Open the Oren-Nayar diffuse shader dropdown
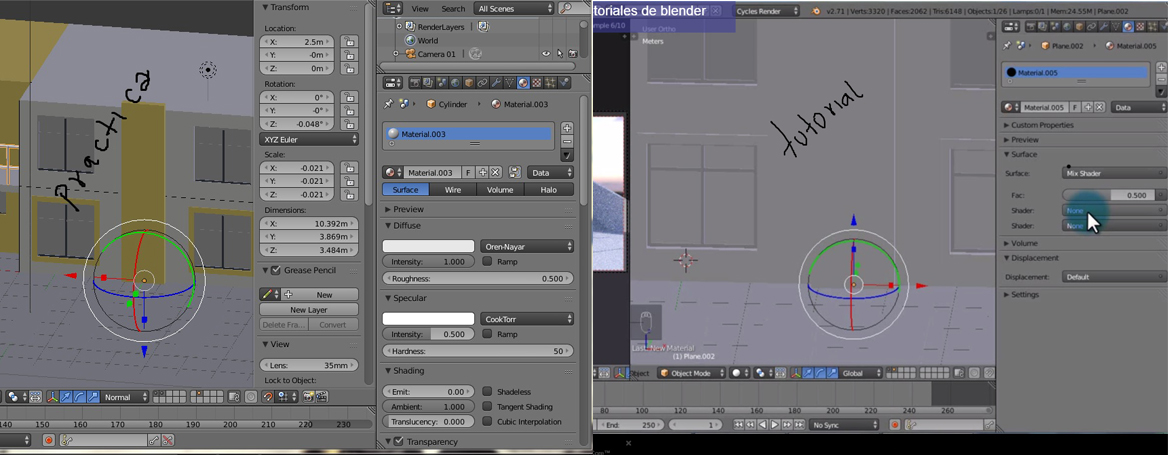This screenshot has width=1168, height=455. (527, 246)
